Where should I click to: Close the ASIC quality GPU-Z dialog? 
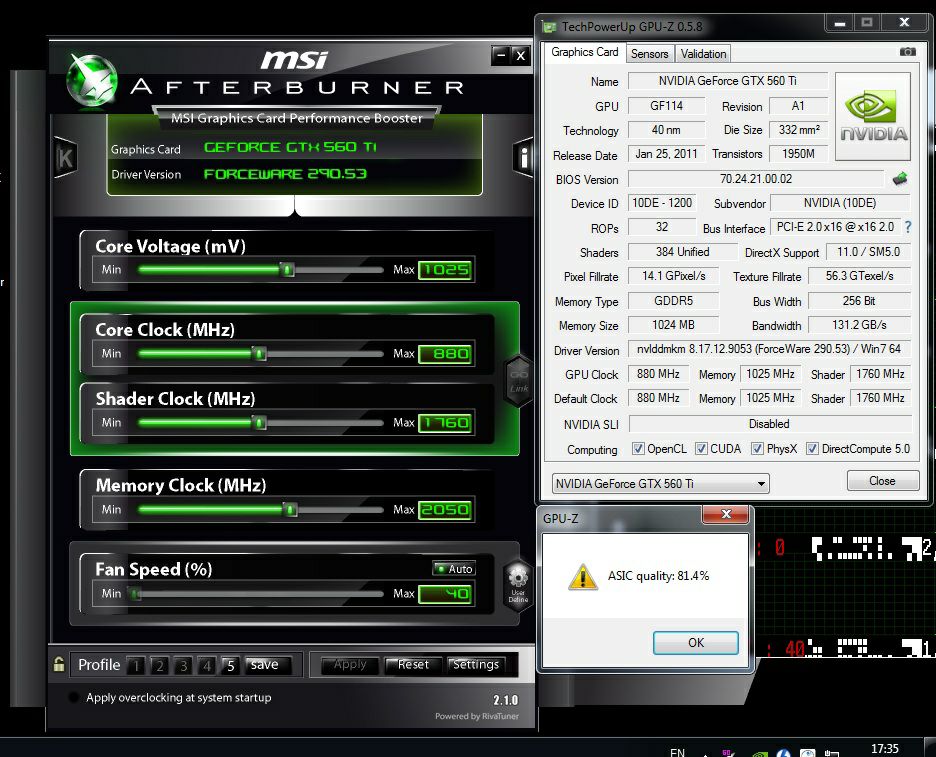(x=726, y=514)
